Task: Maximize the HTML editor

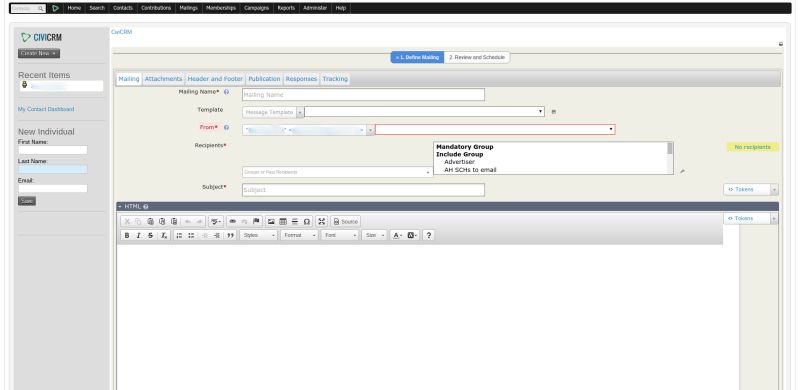Action: click(321, 222)
